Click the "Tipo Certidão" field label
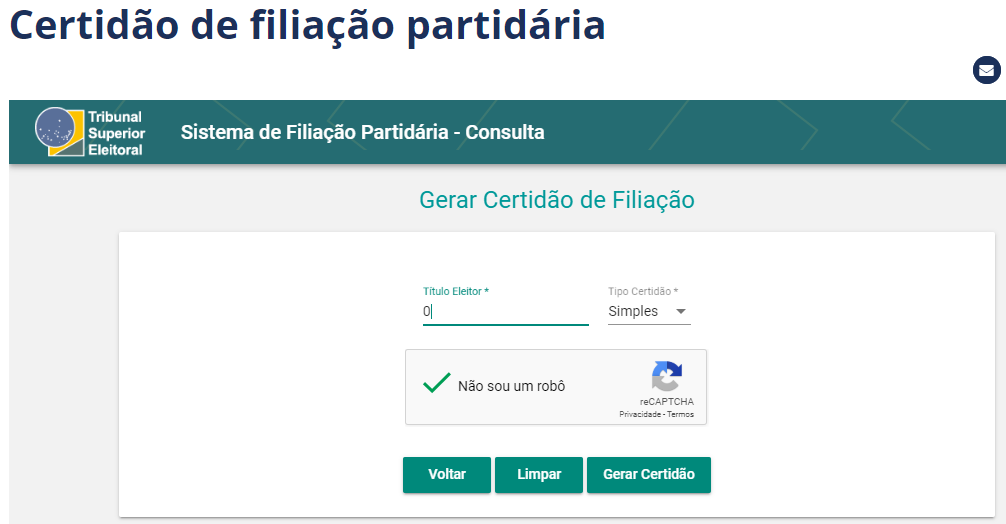The image size is (1006, 524). click(x=643, y=291)
